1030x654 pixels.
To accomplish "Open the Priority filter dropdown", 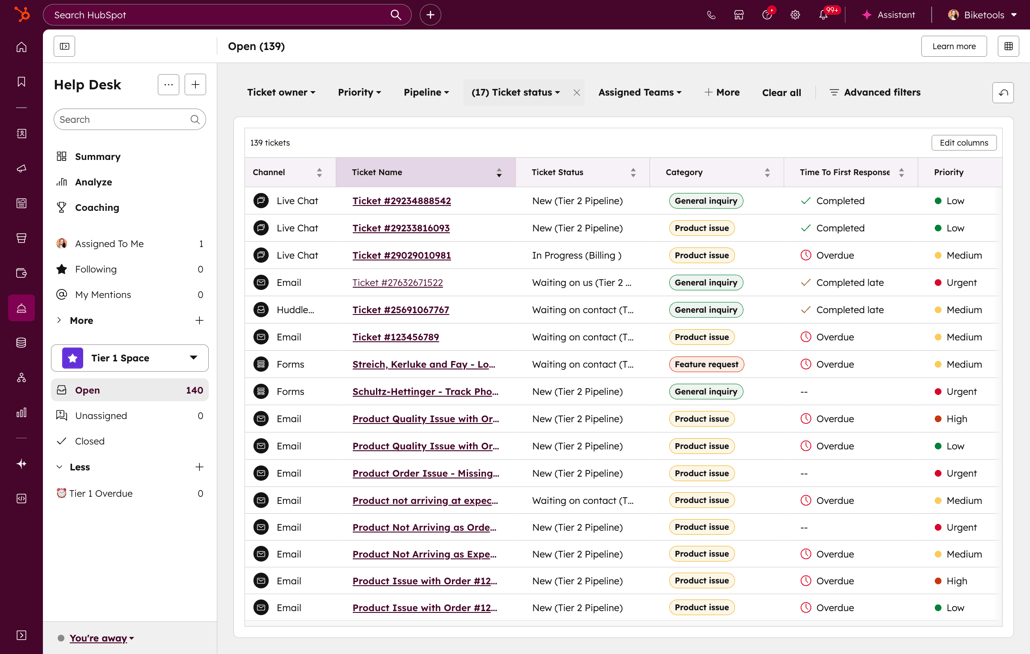I will [x=359, y=92].
